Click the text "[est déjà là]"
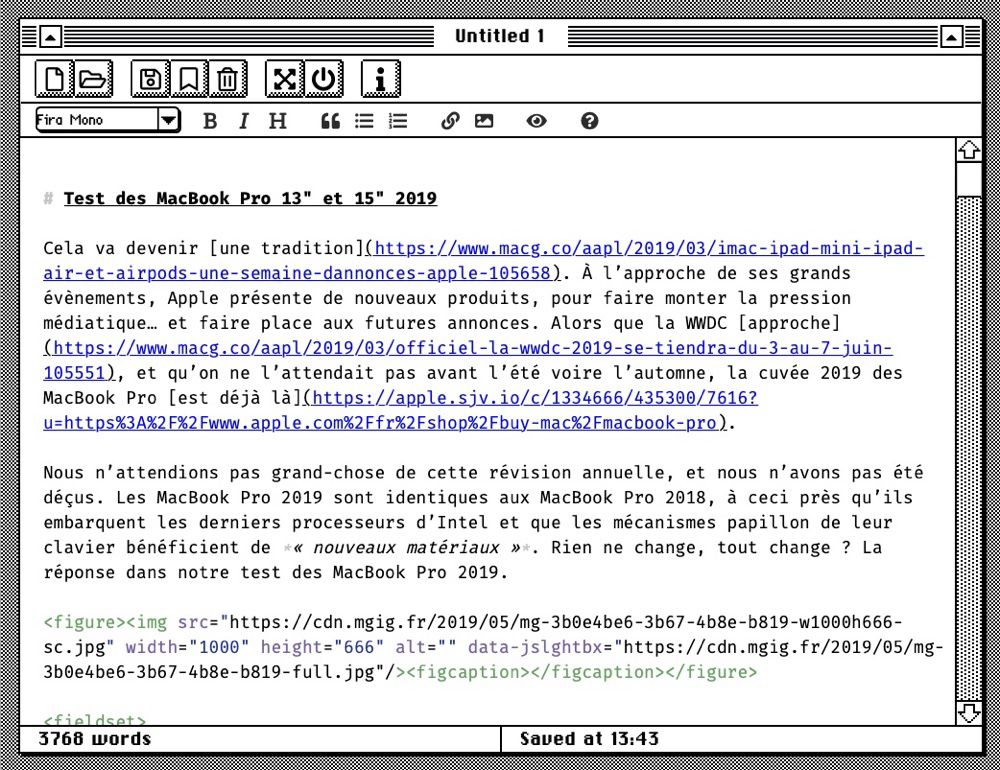The height and width of the screenshot is (770, 1000). click(235, 397)
